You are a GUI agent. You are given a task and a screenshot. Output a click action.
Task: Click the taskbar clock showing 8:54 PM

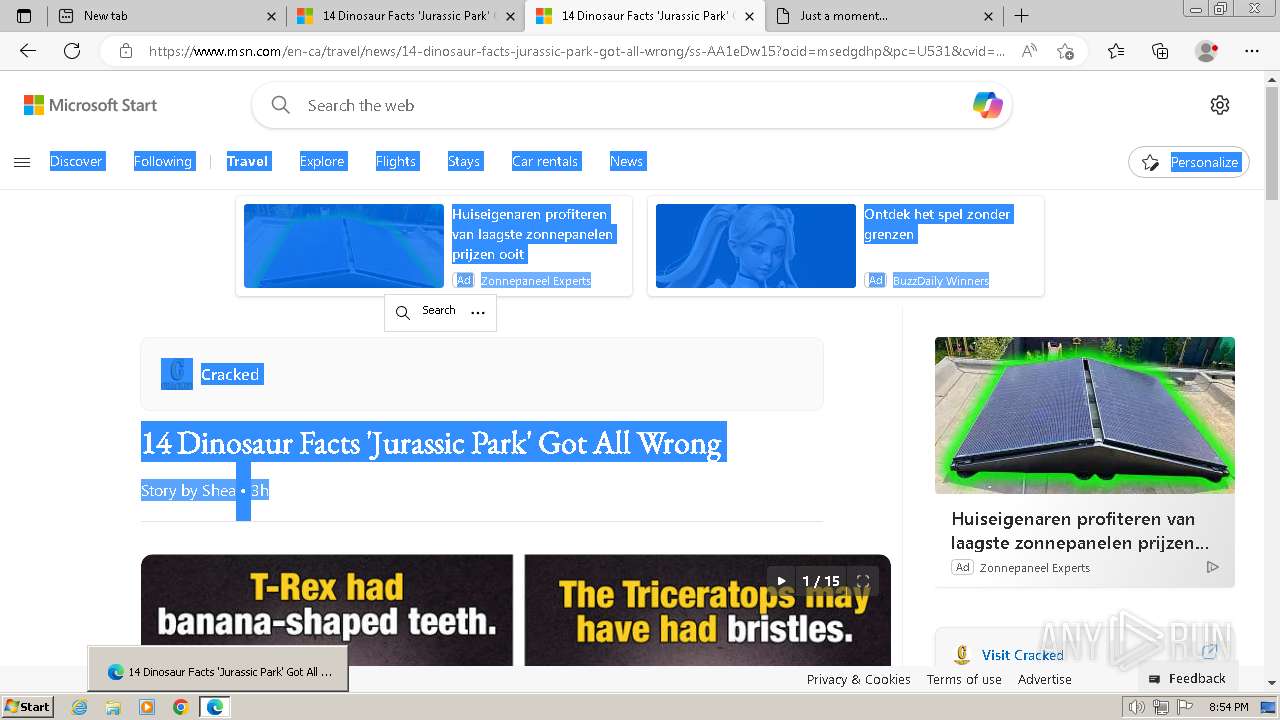coord(1228,707)
